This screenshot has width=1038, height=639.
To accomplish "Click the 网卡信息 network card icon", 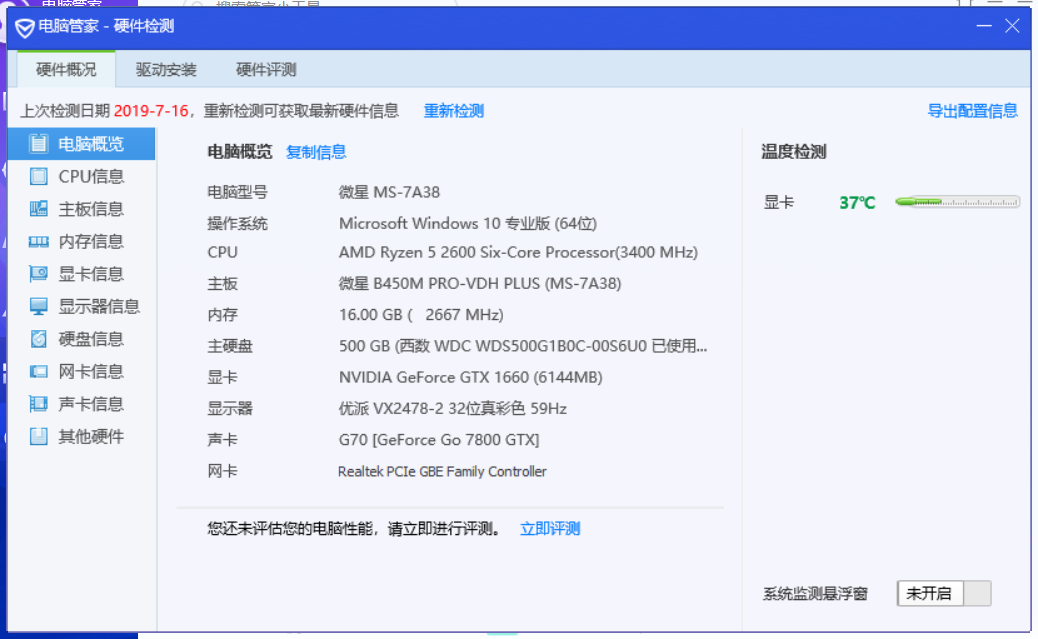I will [38, 371].
